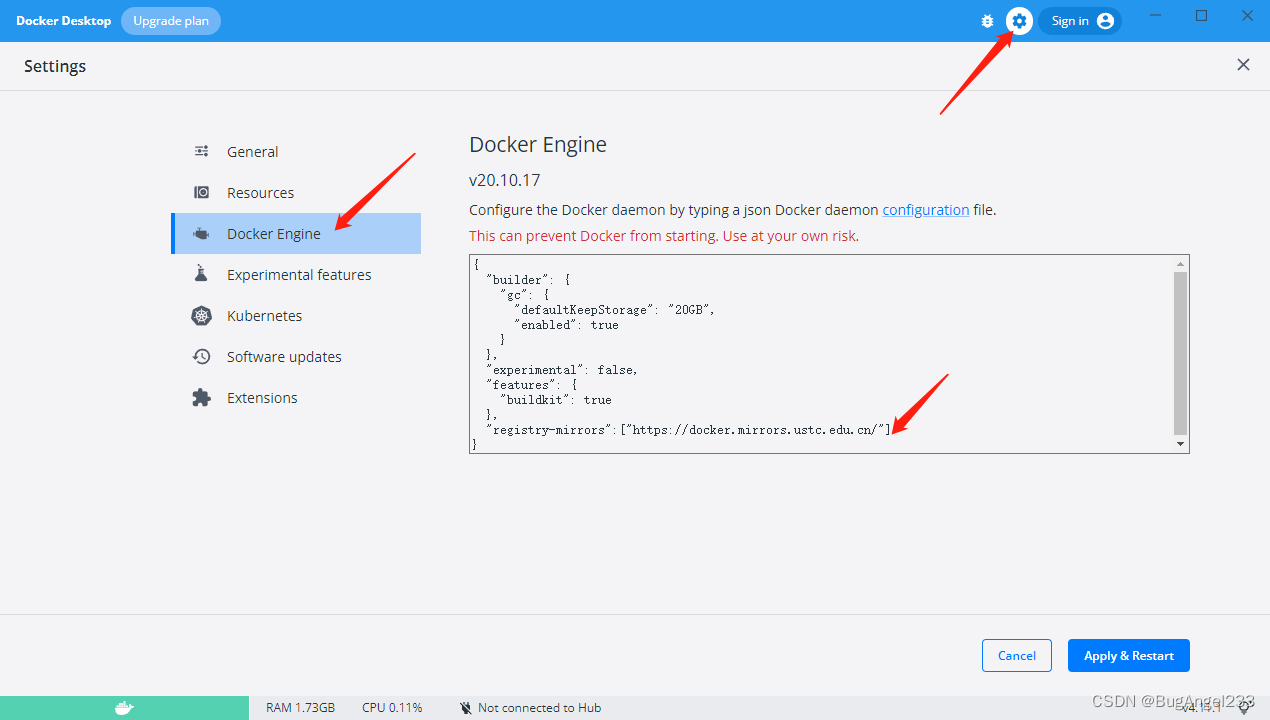Select the Experimental features flask icon
Screen dimensions: 1270x720
(x=201, y=274)
